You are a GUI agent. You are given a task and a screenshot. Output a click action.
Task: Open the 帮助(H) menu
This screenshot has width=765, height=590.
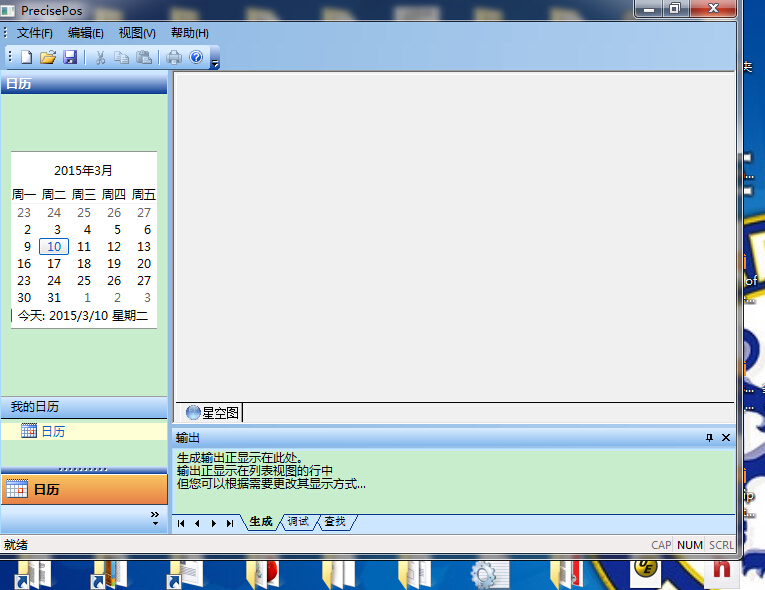pyautogui.click(x=190, y=33)
